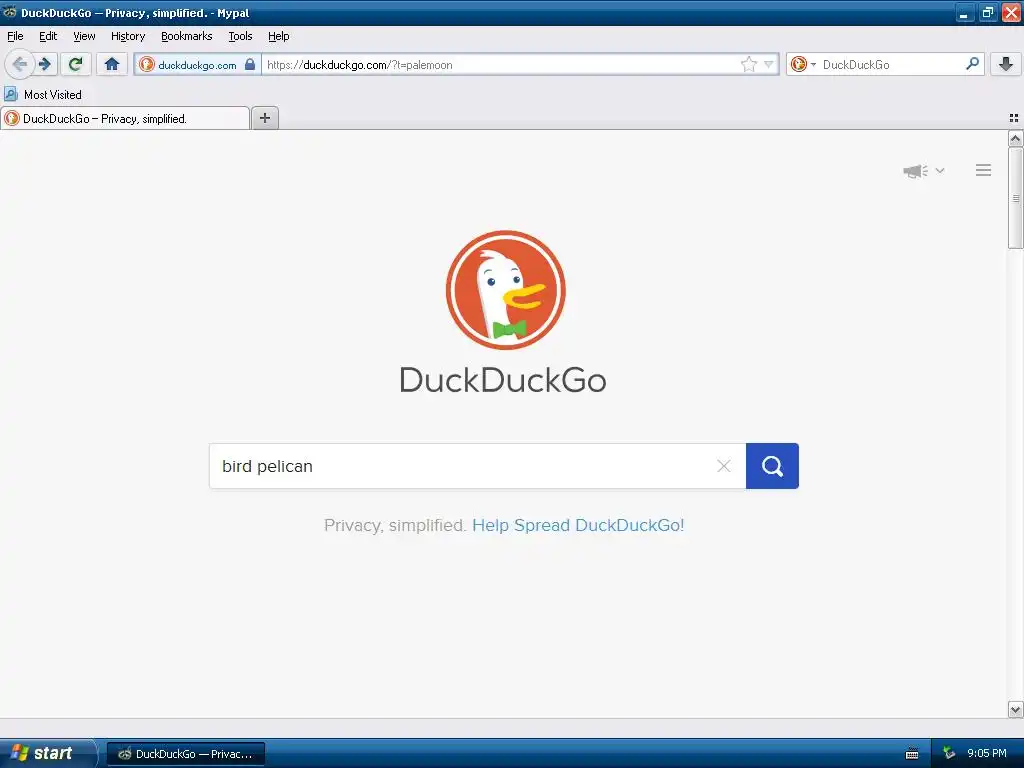The width and height of the screenshot is (1024, 768).
Task: Clear the search query with the X
Action: click(724, 466)
